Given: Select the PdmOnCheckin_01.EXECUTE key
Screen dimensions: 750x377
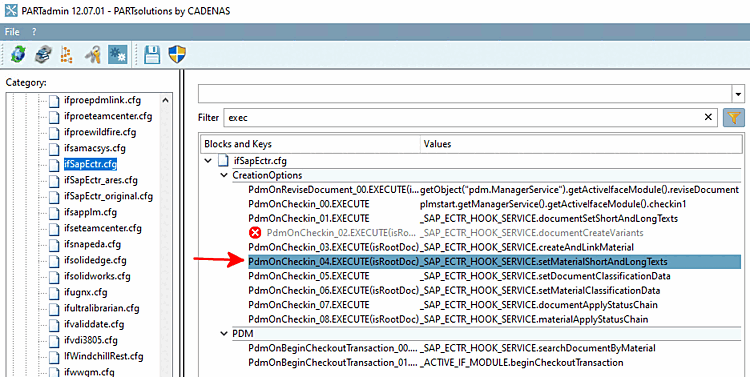Looking at the screenshot, I should coord(309,219).
